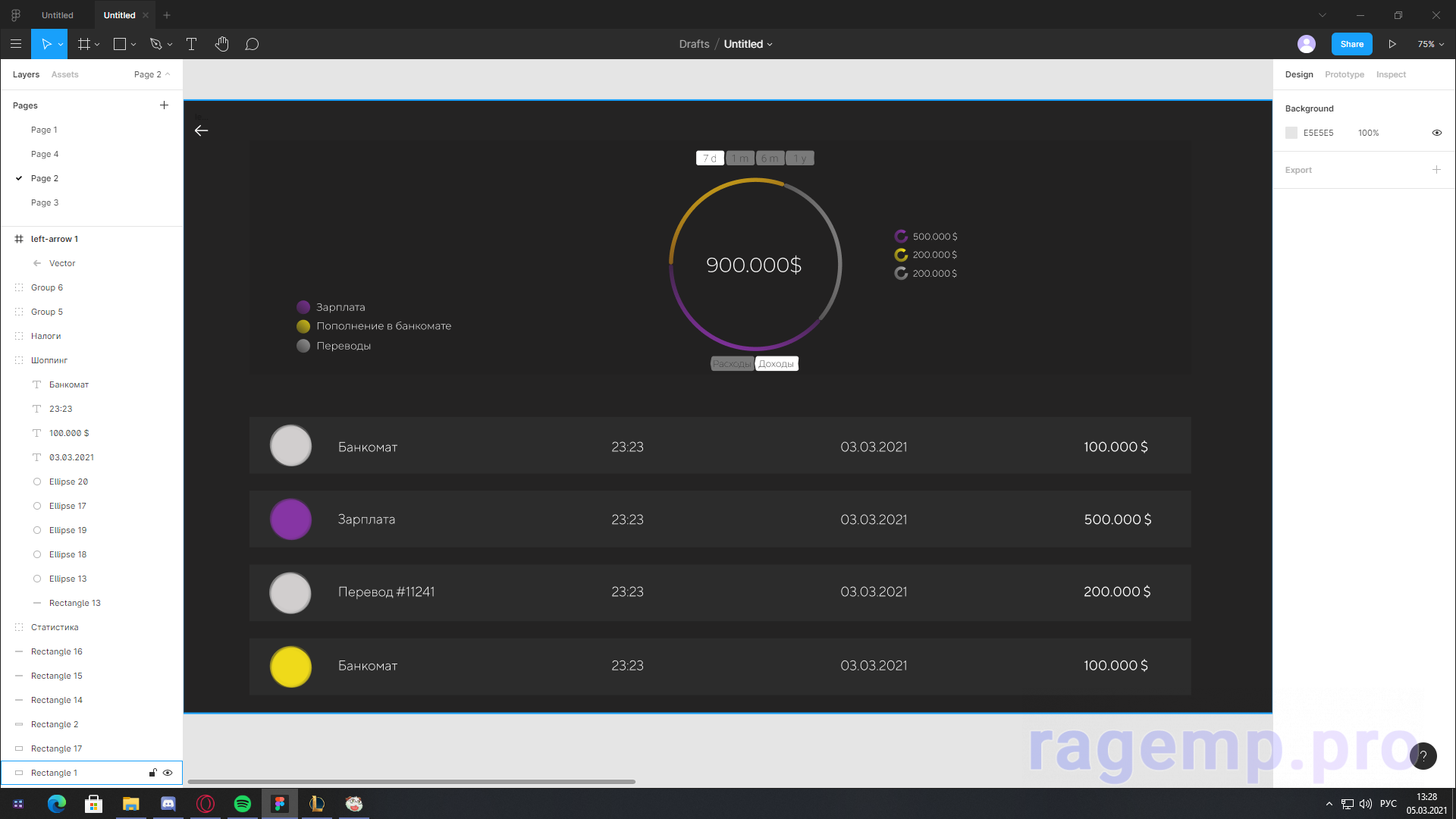Open the 75% zoom dropdown

point(1430,44)
